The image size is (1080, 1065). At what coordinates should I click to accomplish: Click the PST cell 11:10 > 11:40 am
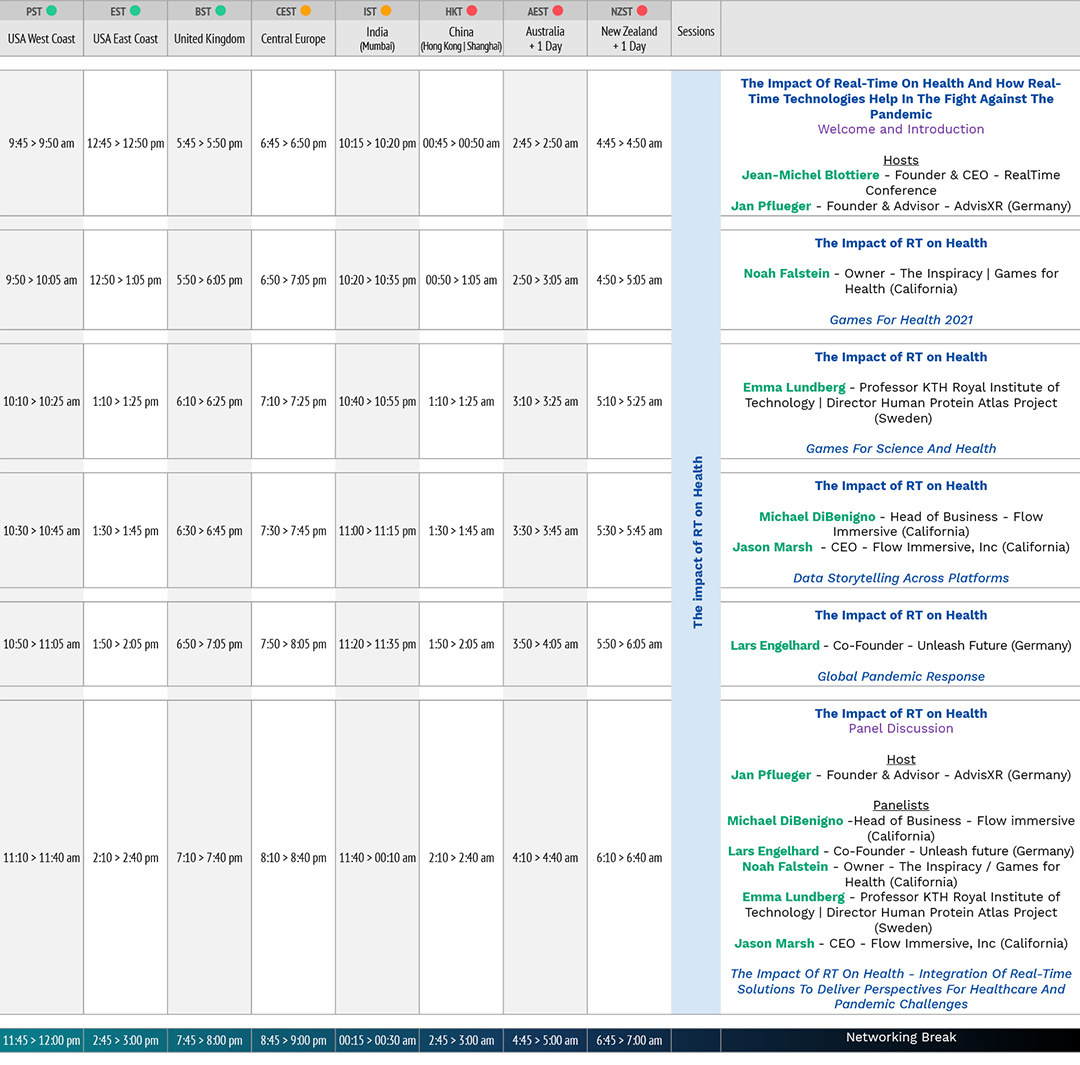pos(41,858)
